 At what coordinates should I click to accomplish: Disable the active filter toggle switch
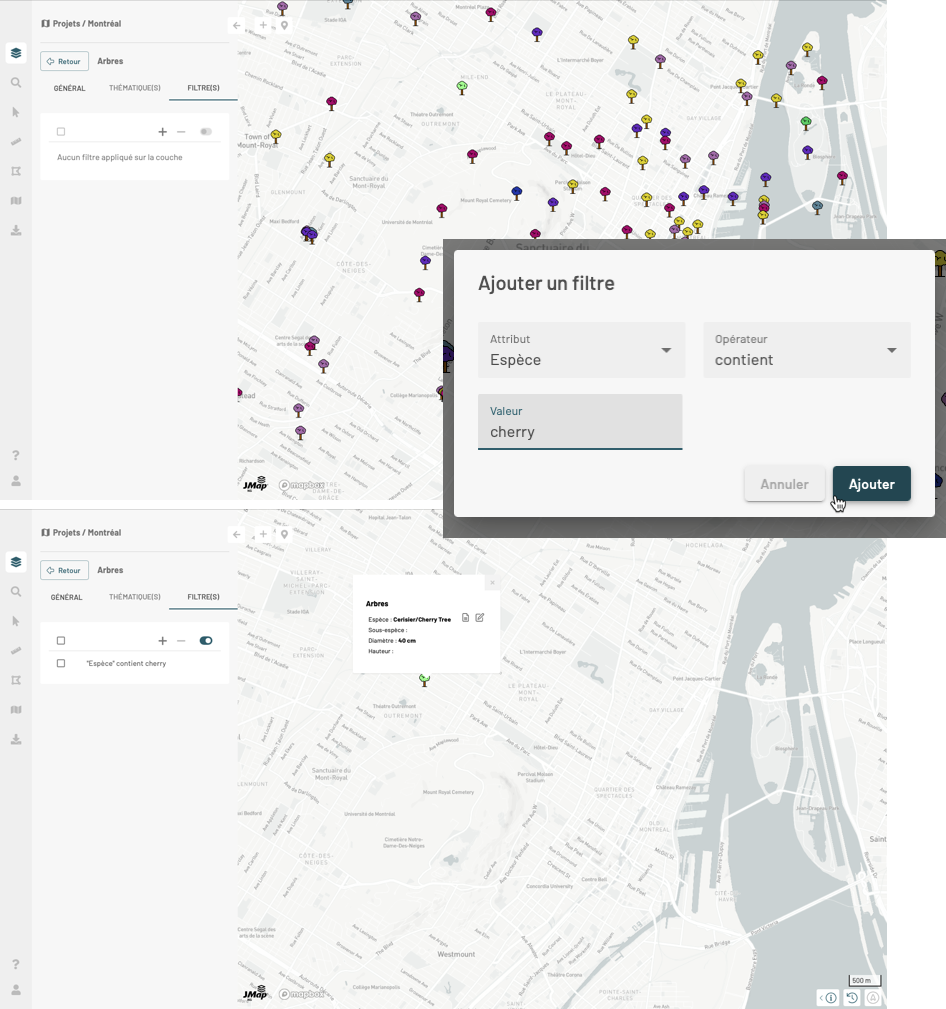(206, 641)
